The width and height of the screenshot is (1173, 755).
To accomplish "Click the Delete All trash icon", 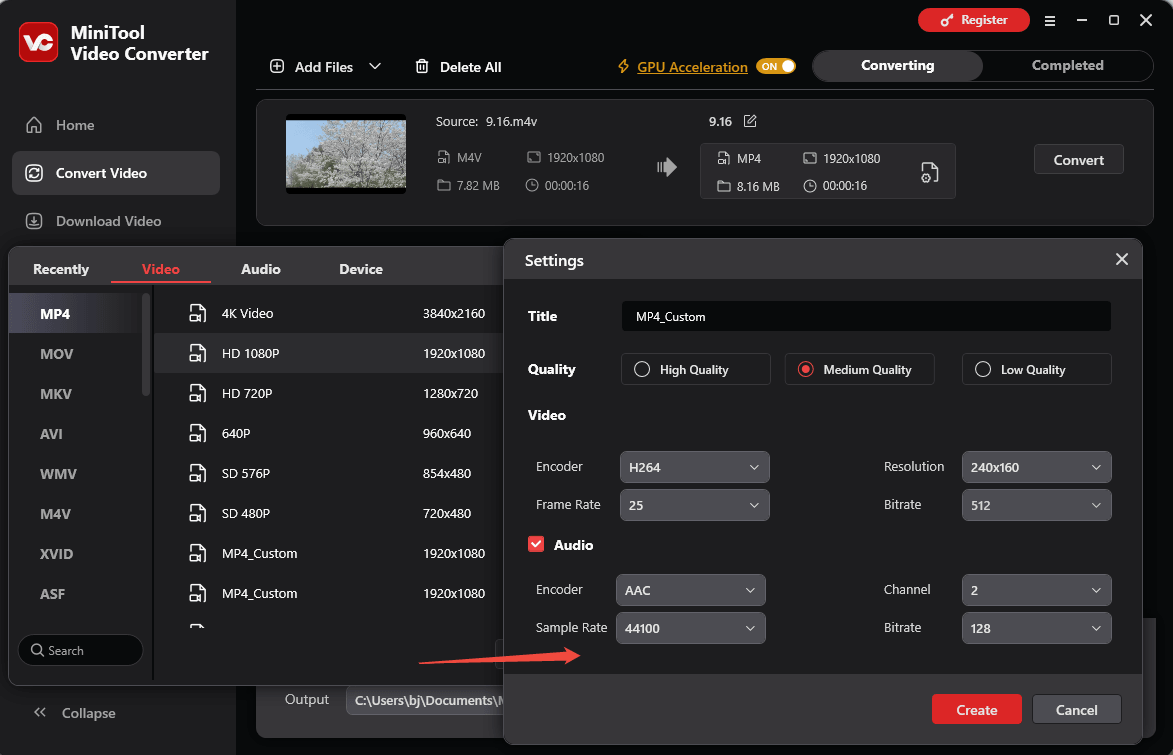I will [422, 67].
